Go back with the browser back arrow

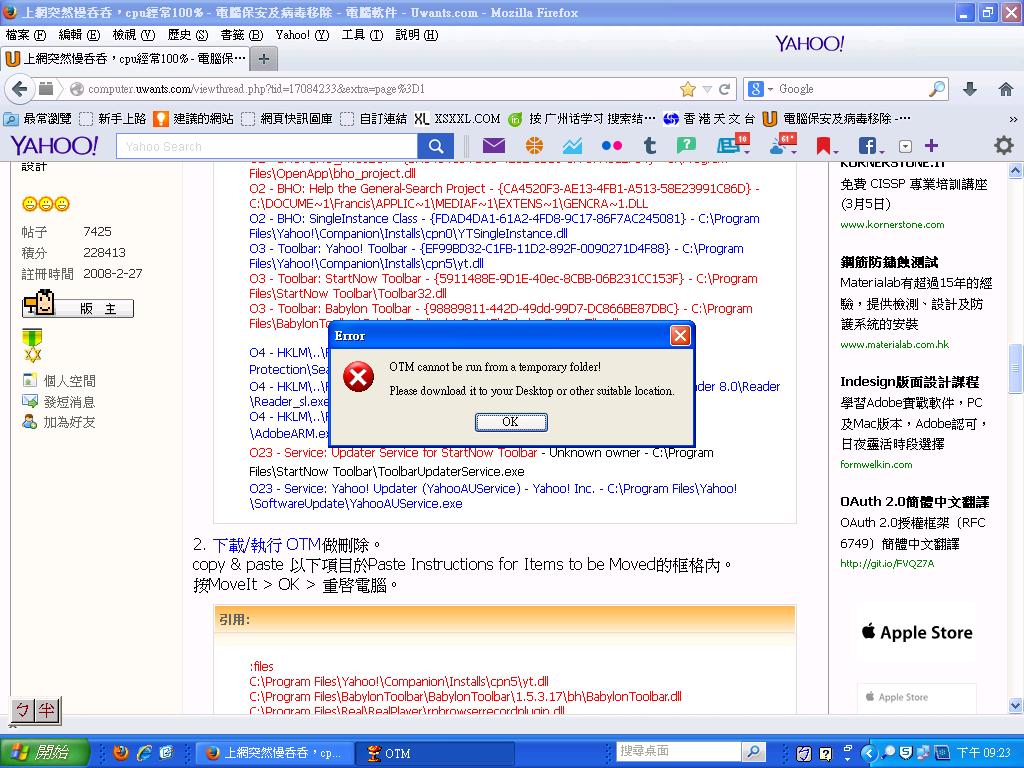[20, 89]
